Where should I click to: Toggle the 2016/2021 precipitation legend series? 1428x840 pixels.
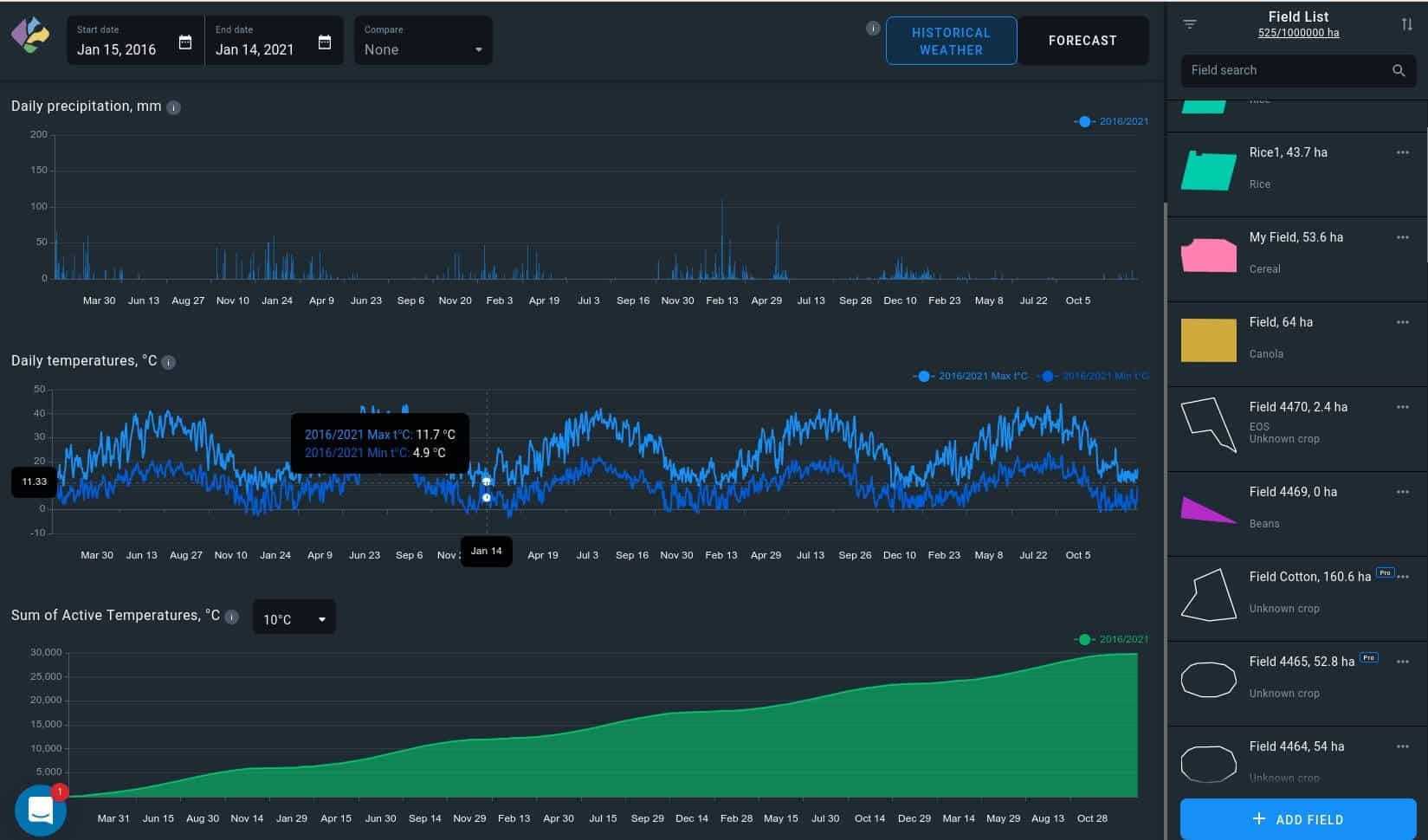click(x=1111, y=121)
